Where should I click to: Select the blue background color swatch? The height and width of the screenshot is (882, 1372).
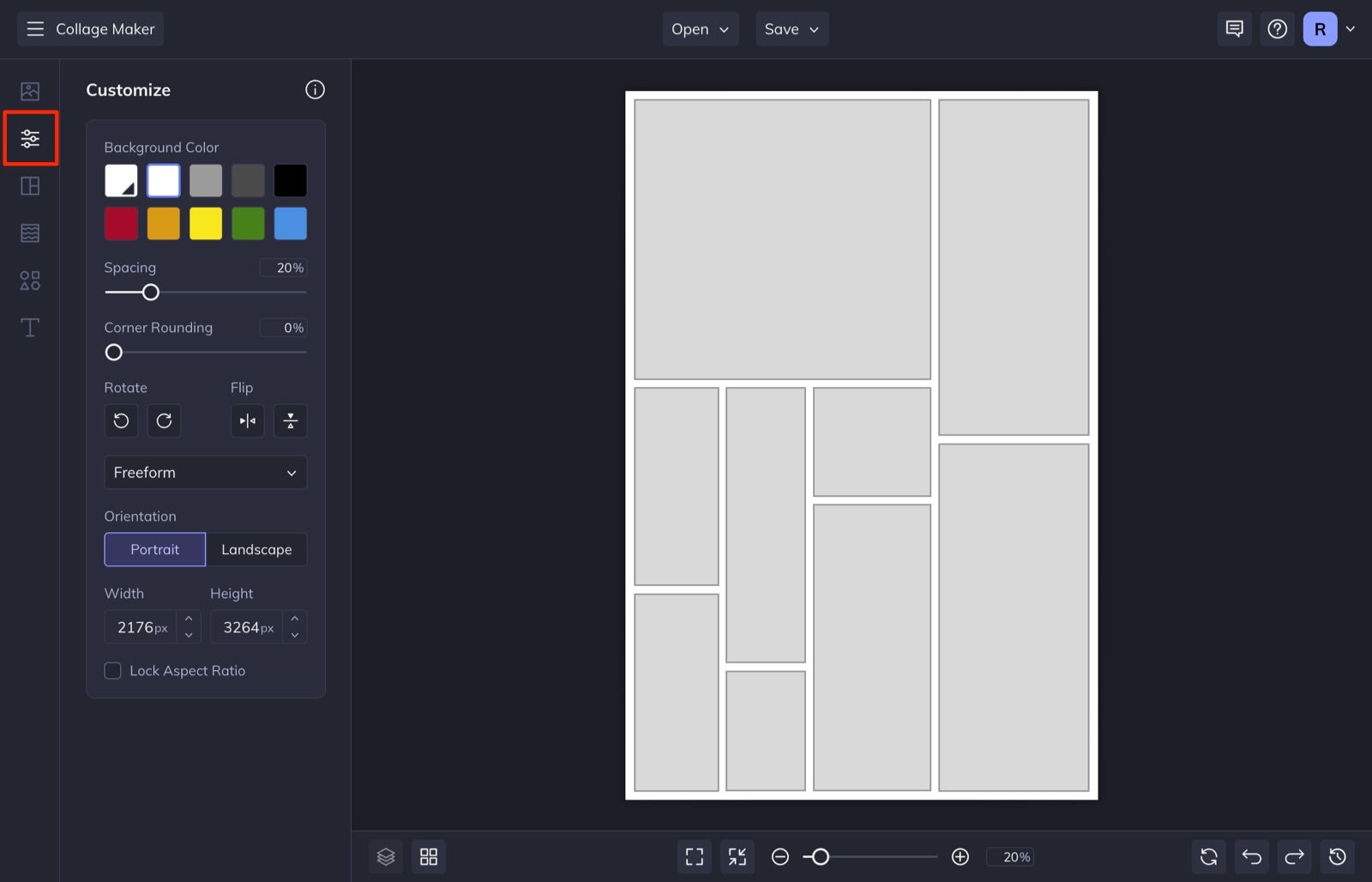[290, 223]
